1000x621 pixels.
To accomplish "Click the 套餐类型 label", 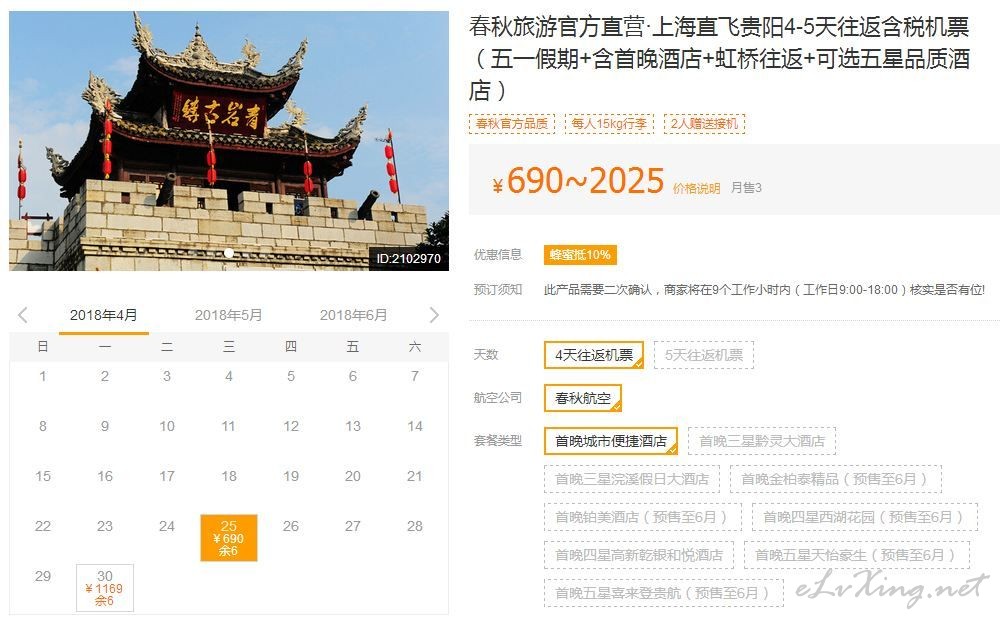I will (x=497, y=441).
